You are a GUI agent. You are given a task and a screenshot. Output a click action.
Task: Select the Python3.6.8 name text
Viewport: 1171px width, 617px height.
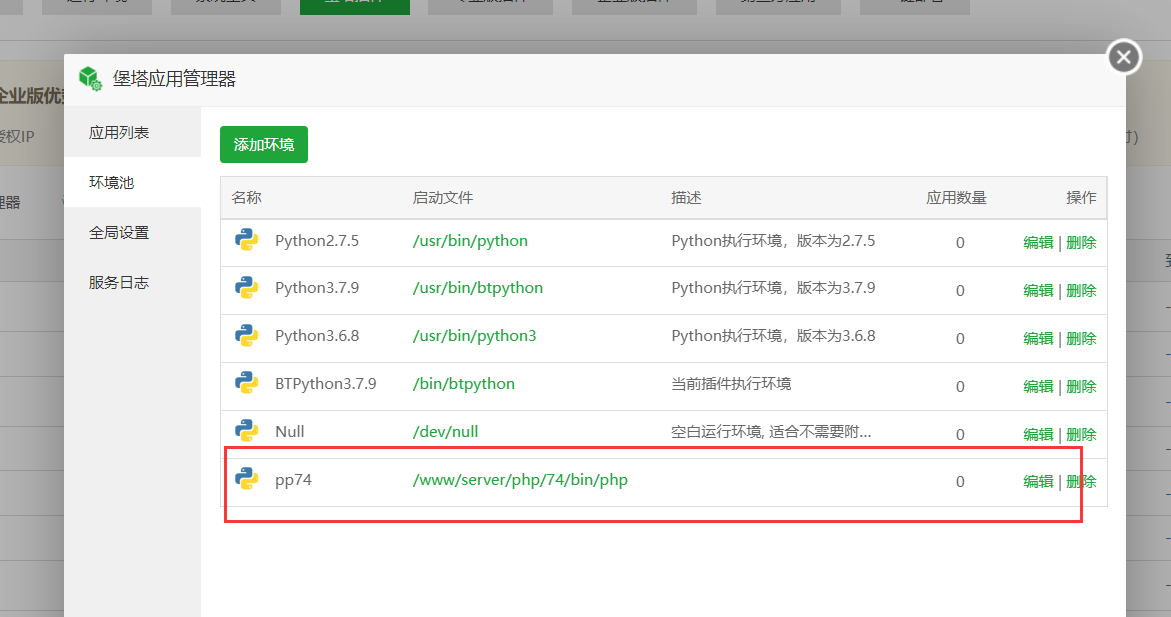(317, 335)
